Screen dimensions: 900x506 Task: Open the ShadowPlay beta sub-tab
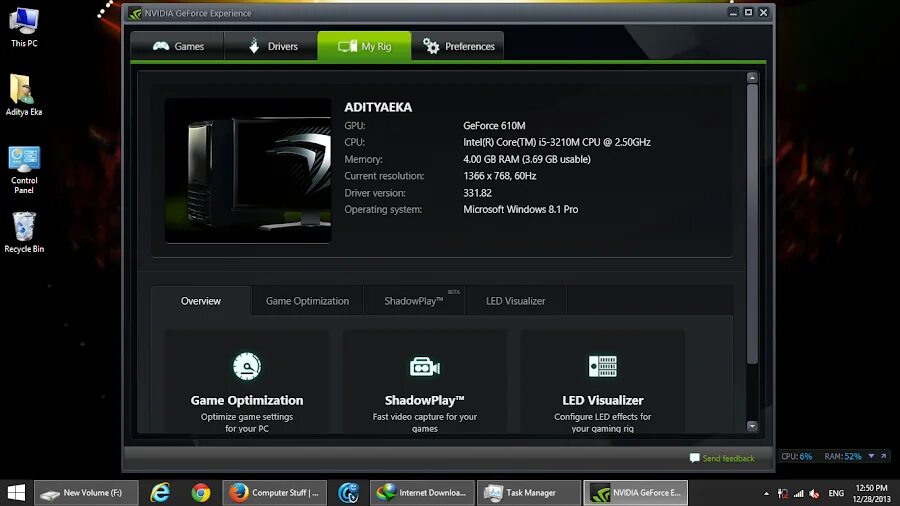pos(414,301)
